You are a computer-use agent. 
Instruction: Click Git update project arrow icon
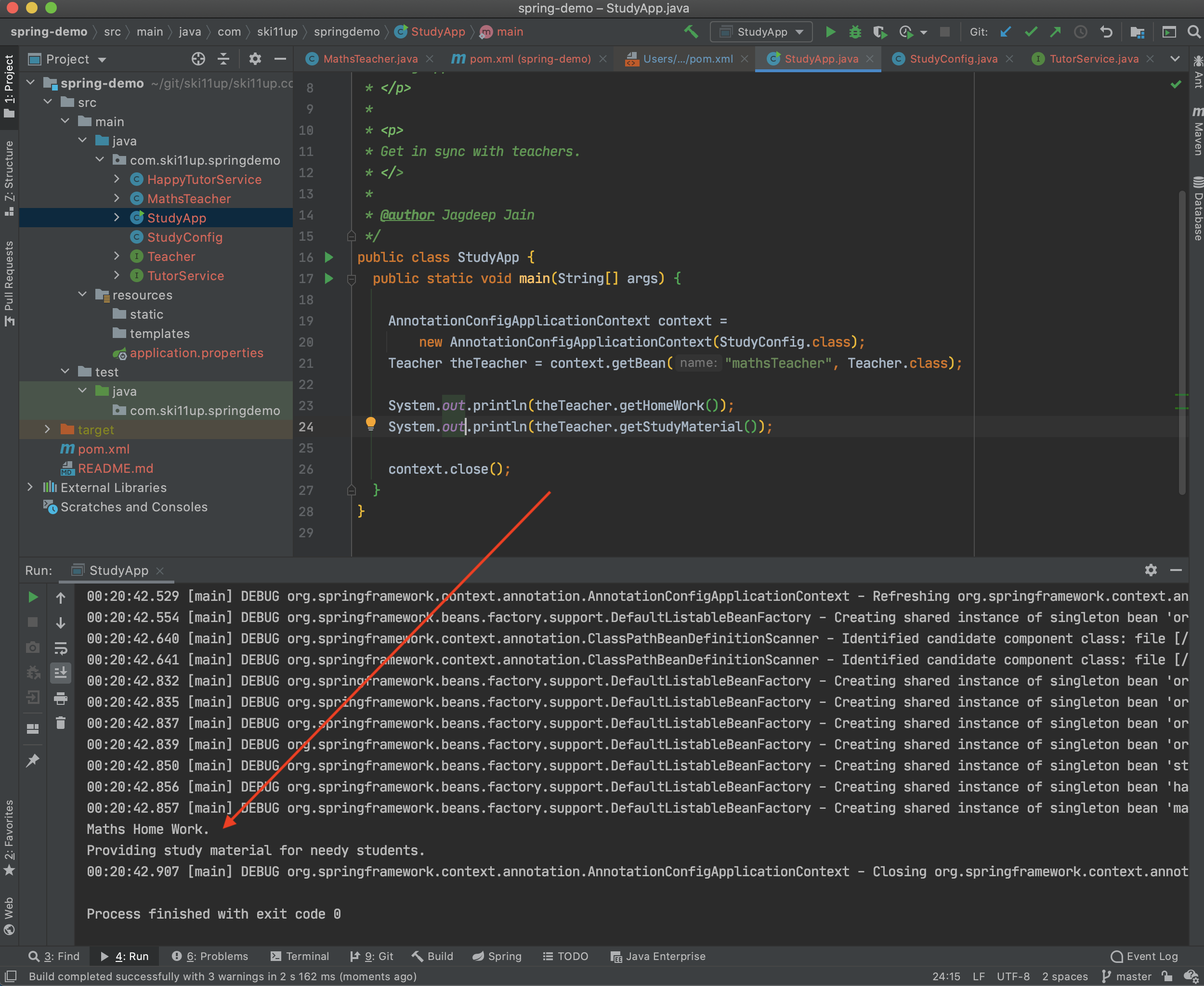(x=1006, y=32)
